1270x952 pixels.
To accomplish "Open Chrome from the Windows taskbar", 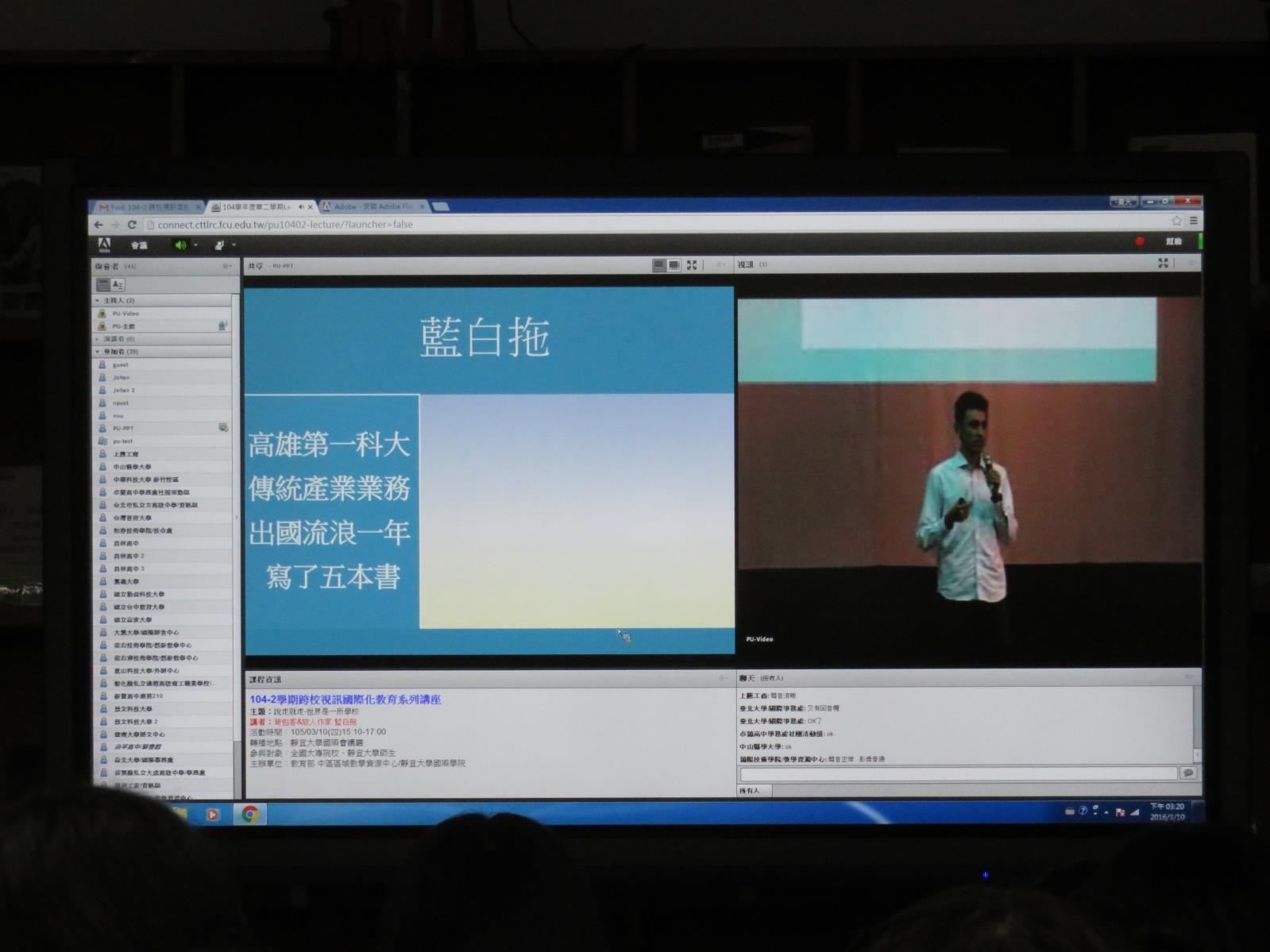I will (x=250, y=814).
